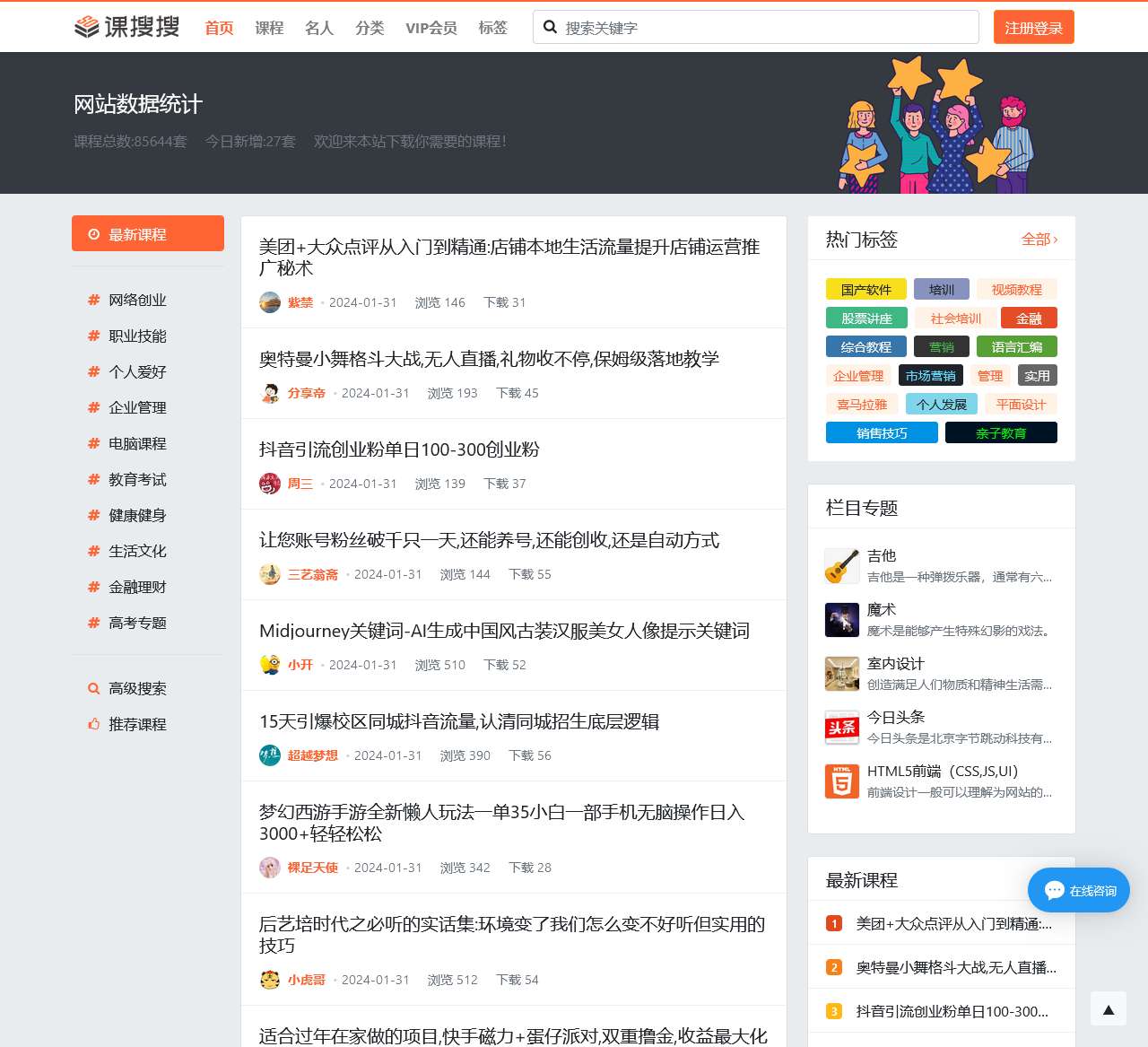
Task: Open 标签 in top navigation
Action: coord(493,28)
